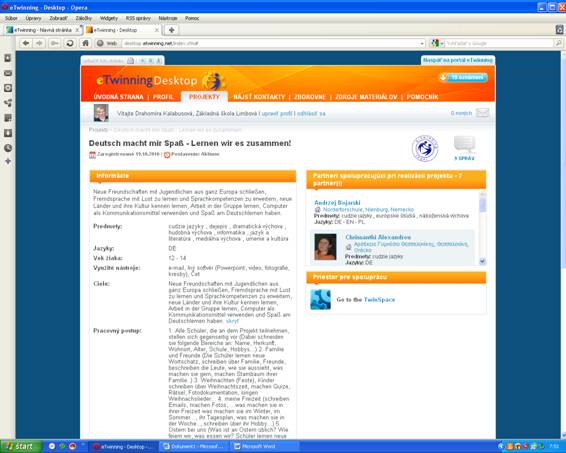Open the NÁJSŤ KONTAKTY section
Viewport: 566px width, 453px height.
(259, 97)
